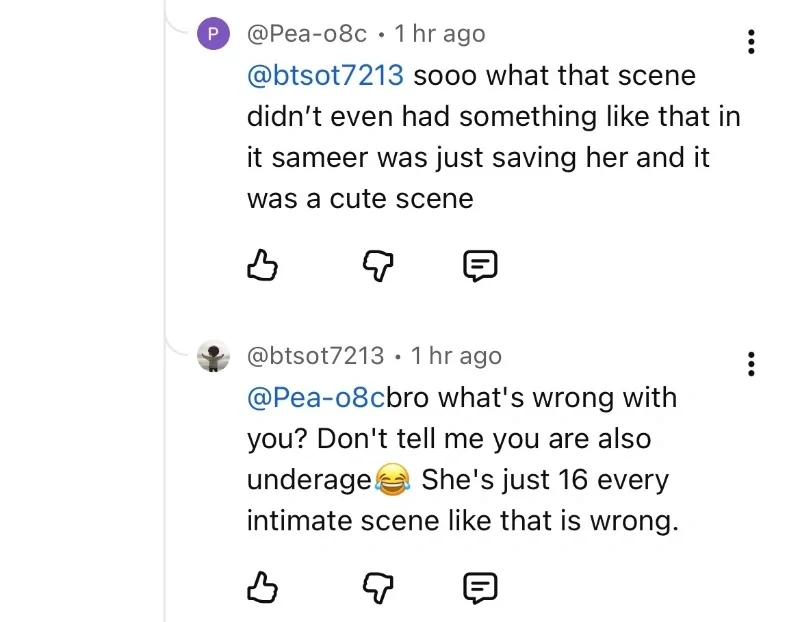Like the @btsot7213 reply
Image resolution: width=800 pixels, height=622 pixels.
261,587
